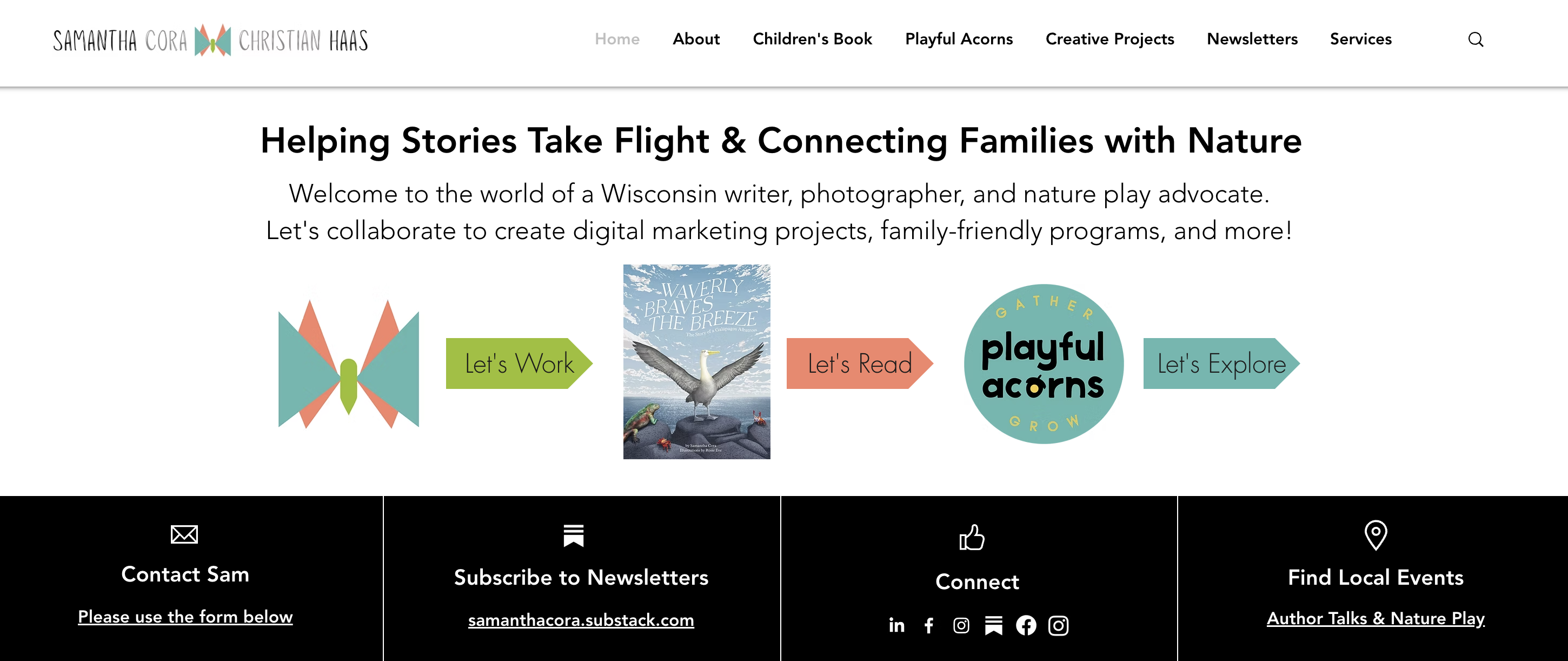Select Creative Projects in the nav bar

[x=1109, y=39]
